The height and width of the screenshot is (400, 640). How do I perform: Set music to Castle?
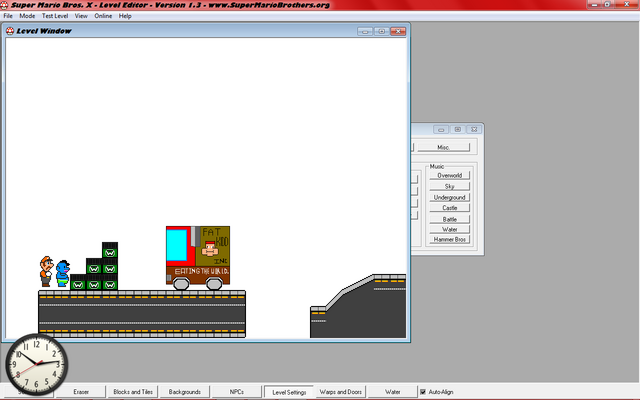(449, 208)
